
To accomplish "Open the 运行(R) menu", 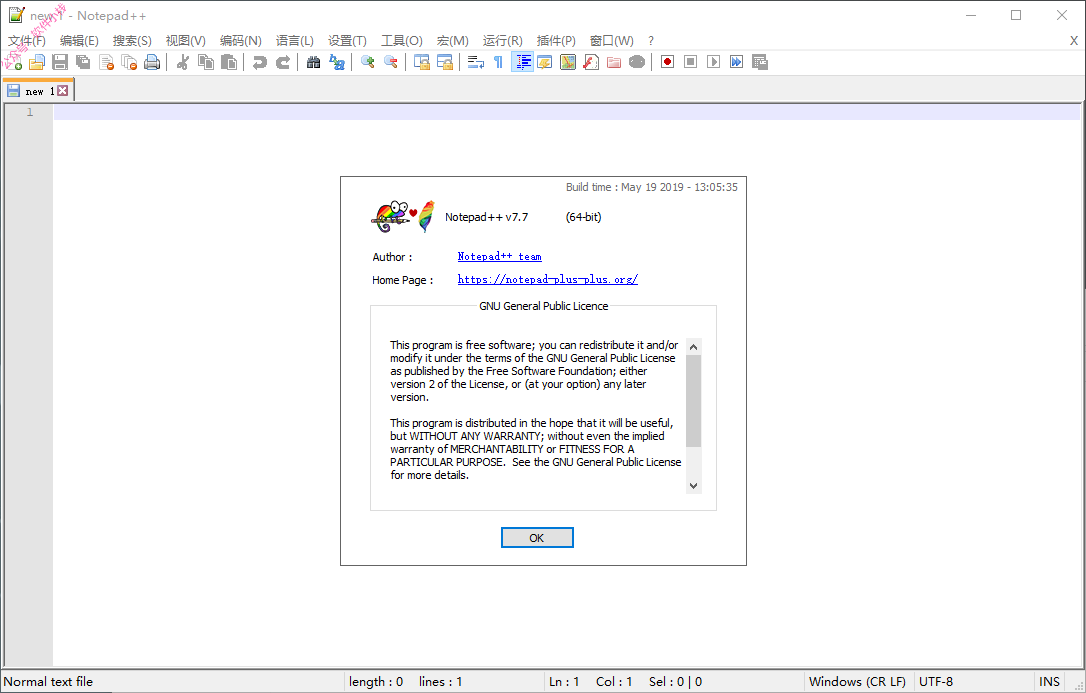I will [503, 41].
